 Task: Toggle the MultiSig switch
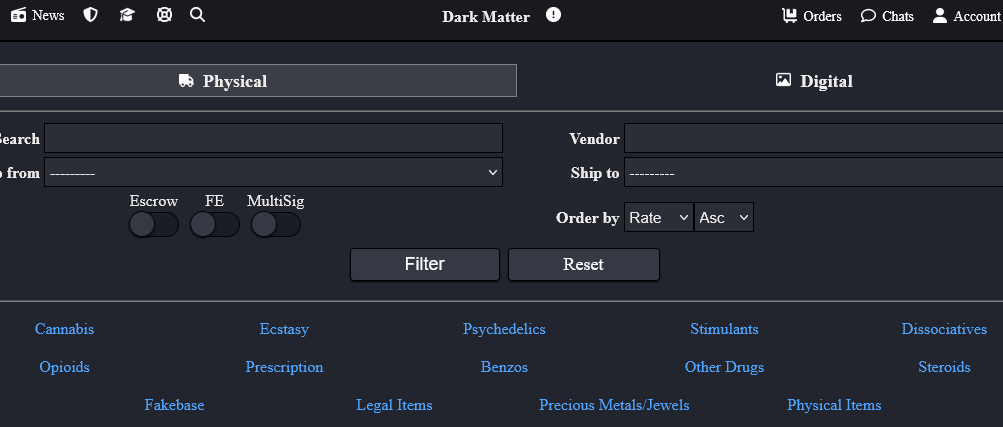[276, 225]
